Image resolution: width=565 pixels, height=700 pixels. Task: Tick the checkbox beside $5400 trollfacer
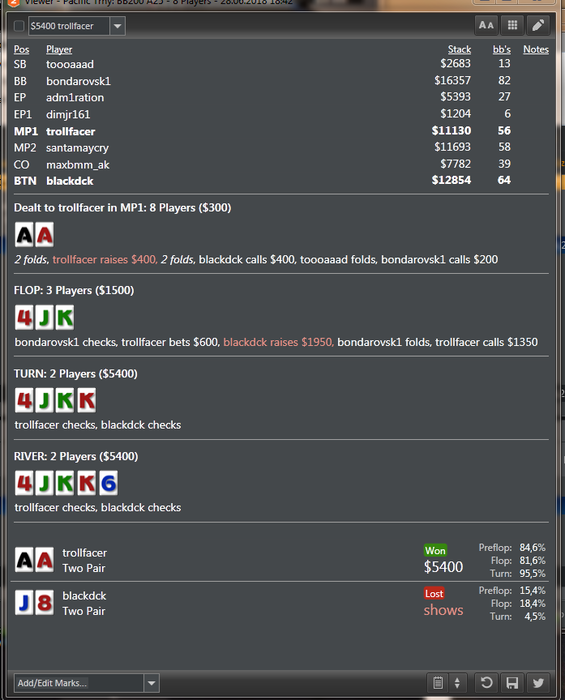click(19, 26)
